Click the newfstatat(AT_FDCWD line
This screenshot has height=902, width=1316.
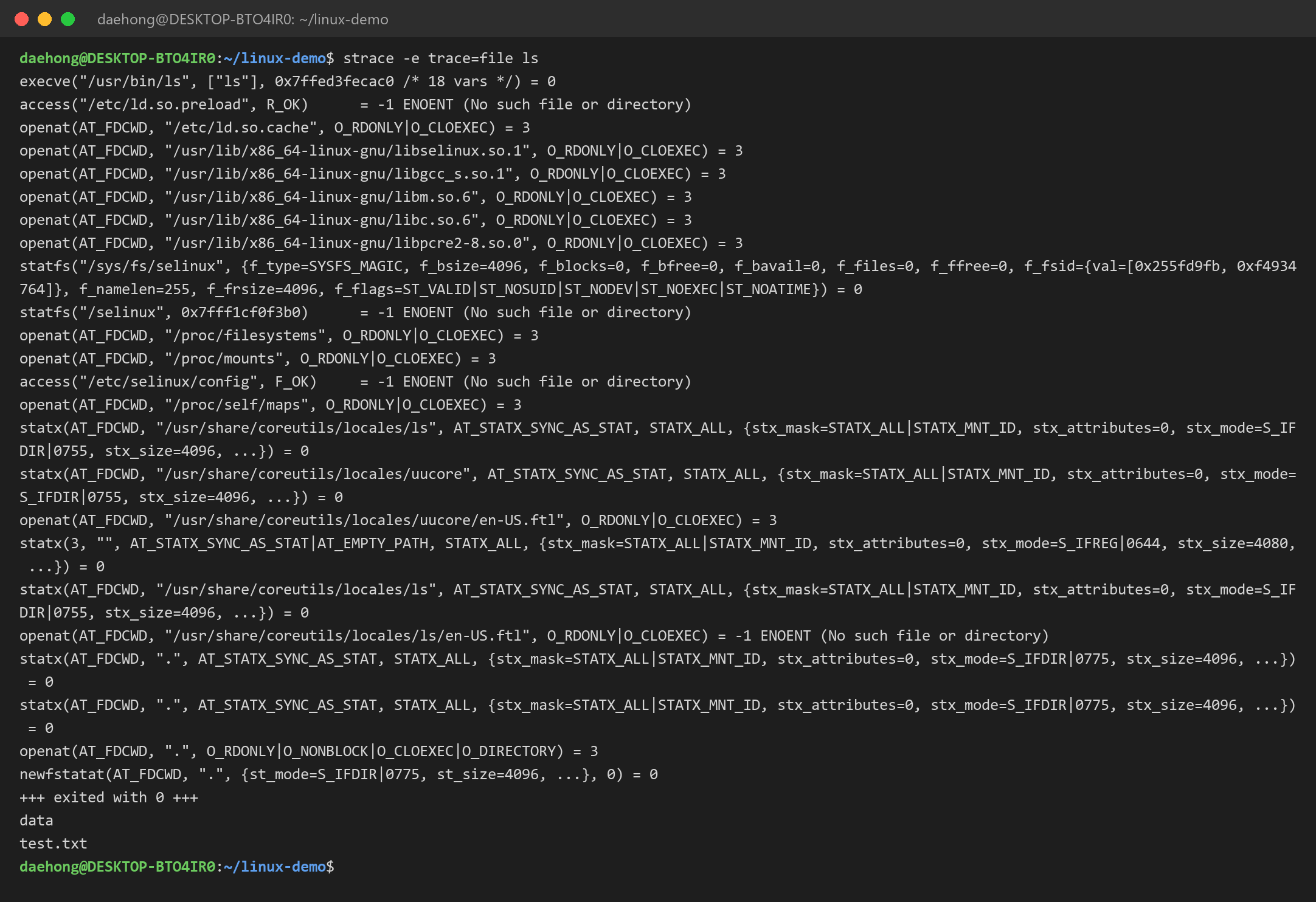(x=339, y=774)
